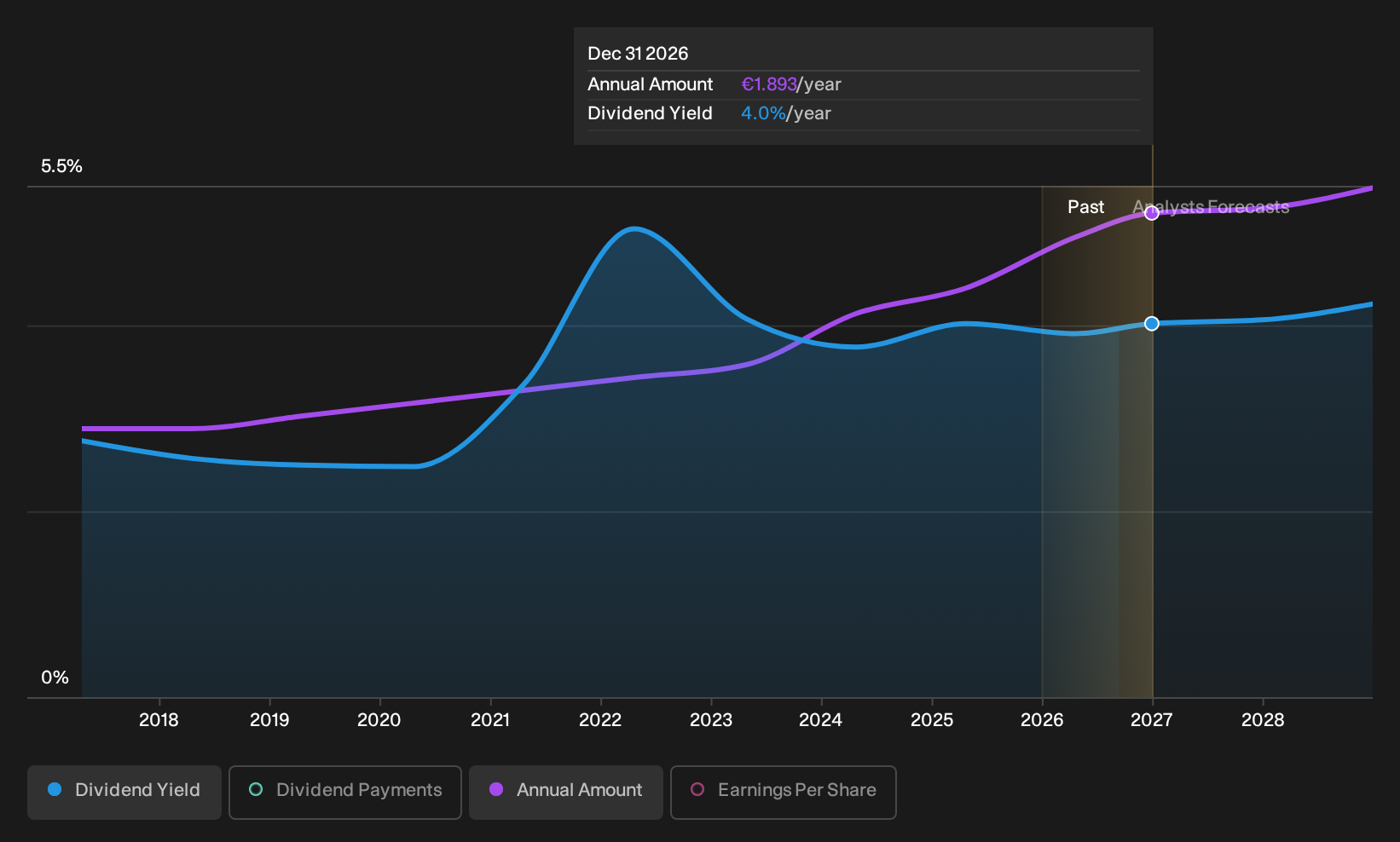Click the 5.5% y-axis label
Image resolution: width=1400 pixels, height=842 pixels.
62,166
